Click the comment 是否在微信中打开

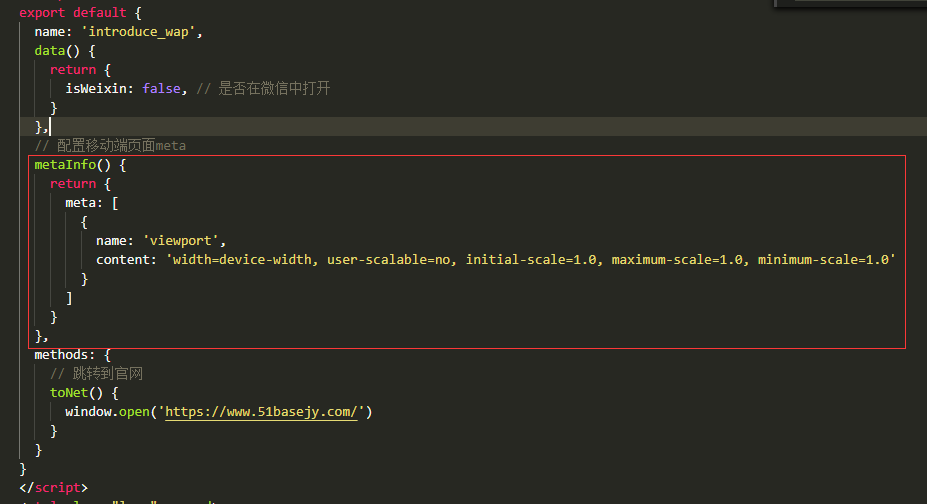coord(264,89)
